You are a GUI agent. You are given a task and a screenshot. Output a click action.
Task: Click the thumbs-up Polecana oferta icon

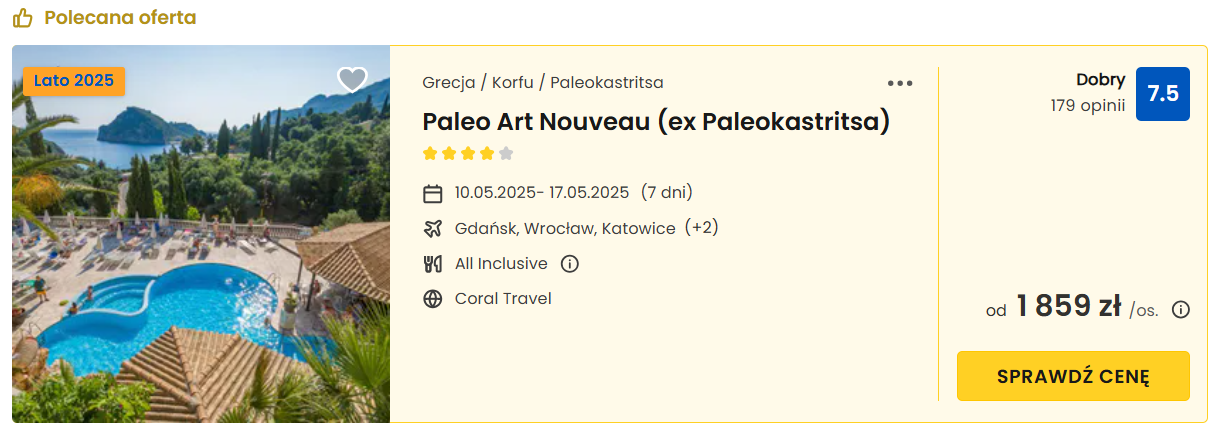(x=23, y=18)
